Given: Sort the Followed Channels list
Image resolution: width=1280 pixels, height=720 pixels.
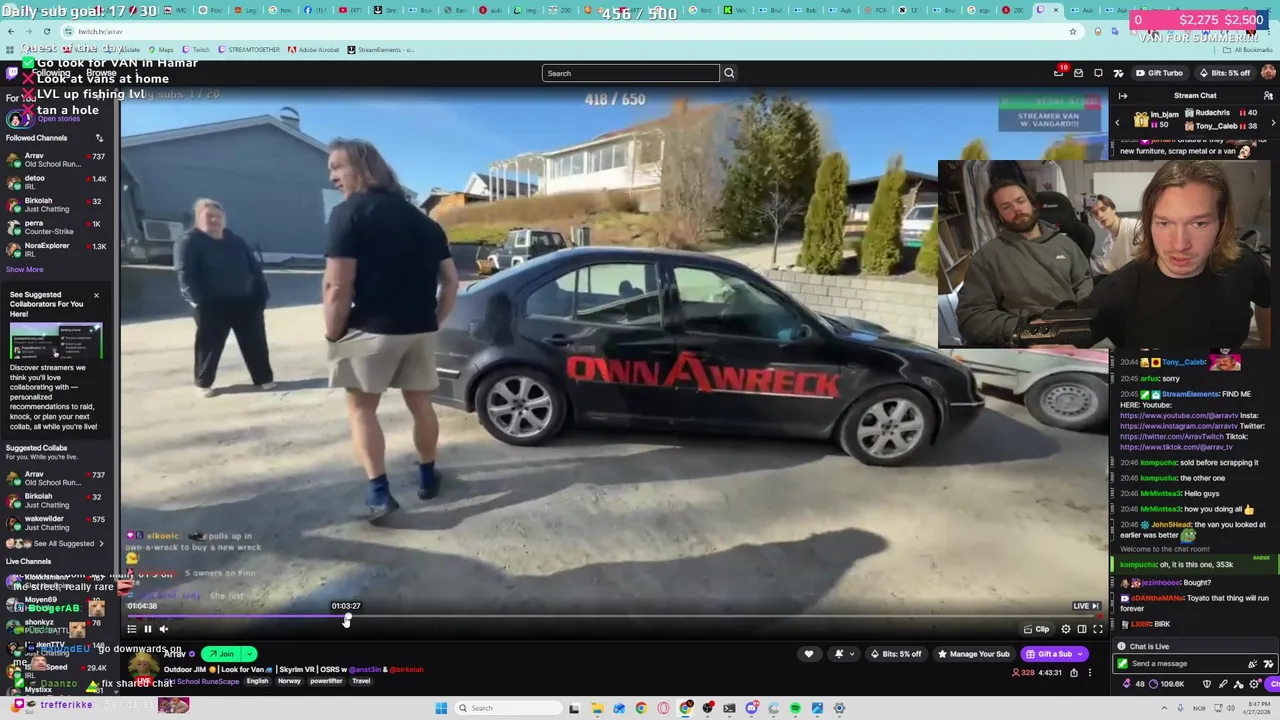Looking at the screenshot, I should click(99, 138).
